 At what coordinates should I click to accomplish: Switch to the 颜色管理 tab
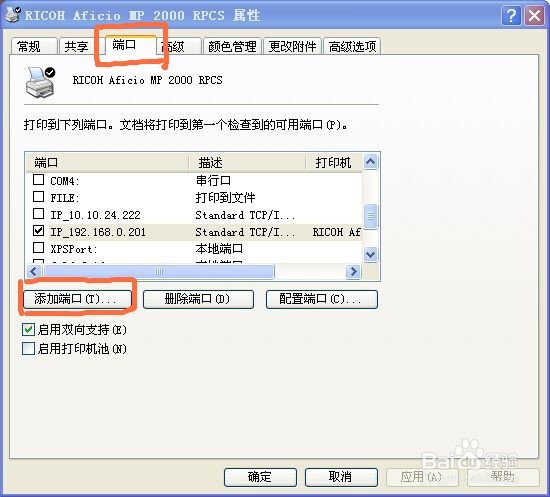point(232,46)
